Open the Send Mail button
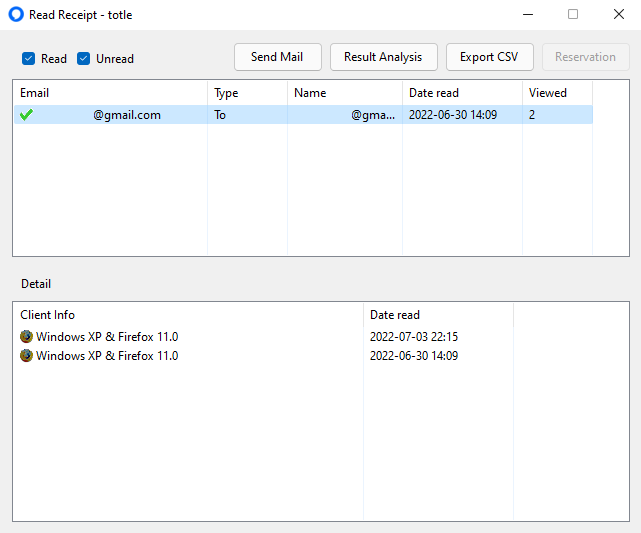The image size is (641, 533). pyautogui.click(x=278, y=57)
